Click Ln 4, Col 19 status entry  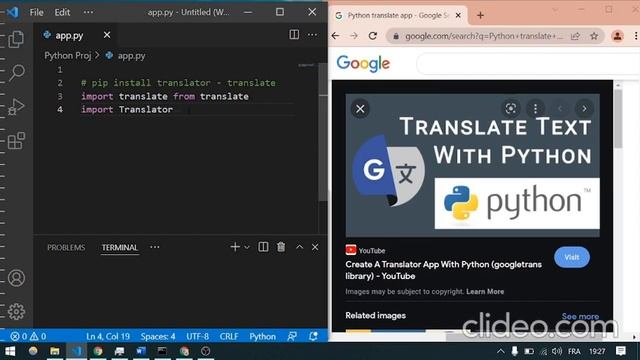pyautogui.click(x=108, y=336)
